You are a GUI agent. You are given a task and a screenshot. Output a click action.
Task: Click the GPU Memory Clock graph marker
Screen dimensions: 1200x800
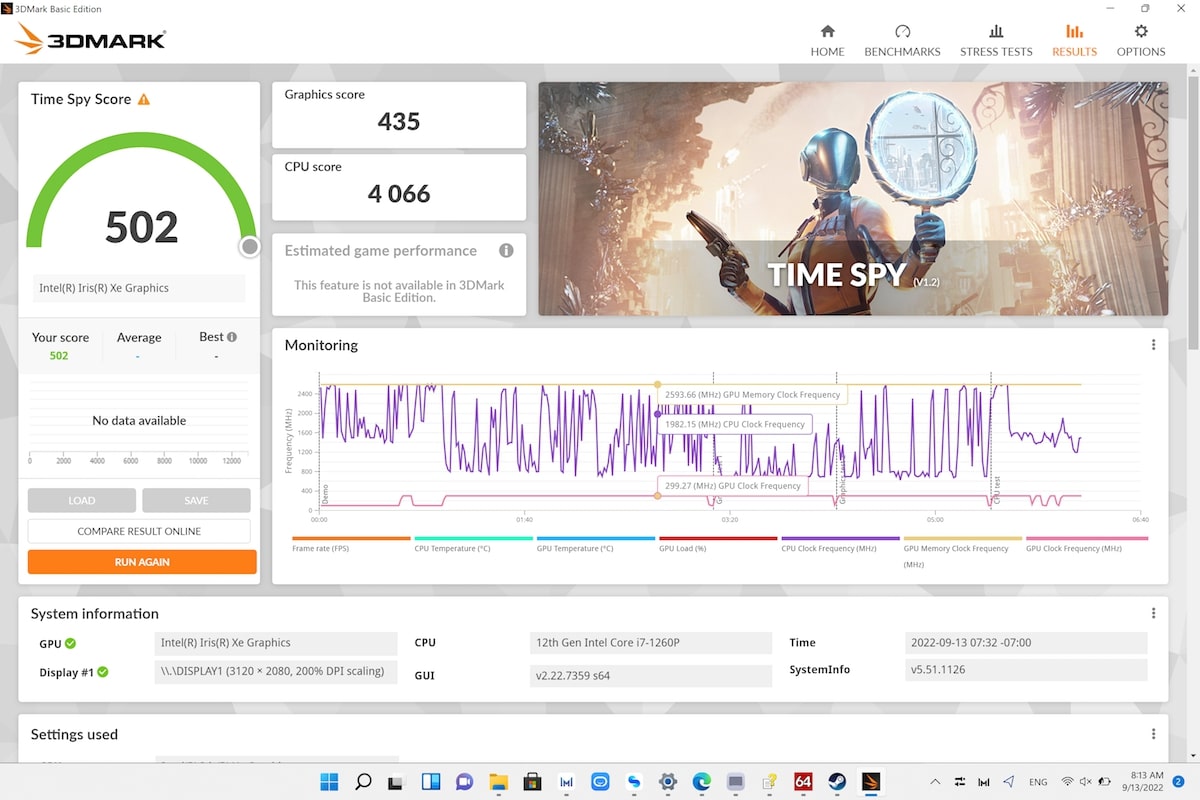pyautogui.click(x=657, y=384)
